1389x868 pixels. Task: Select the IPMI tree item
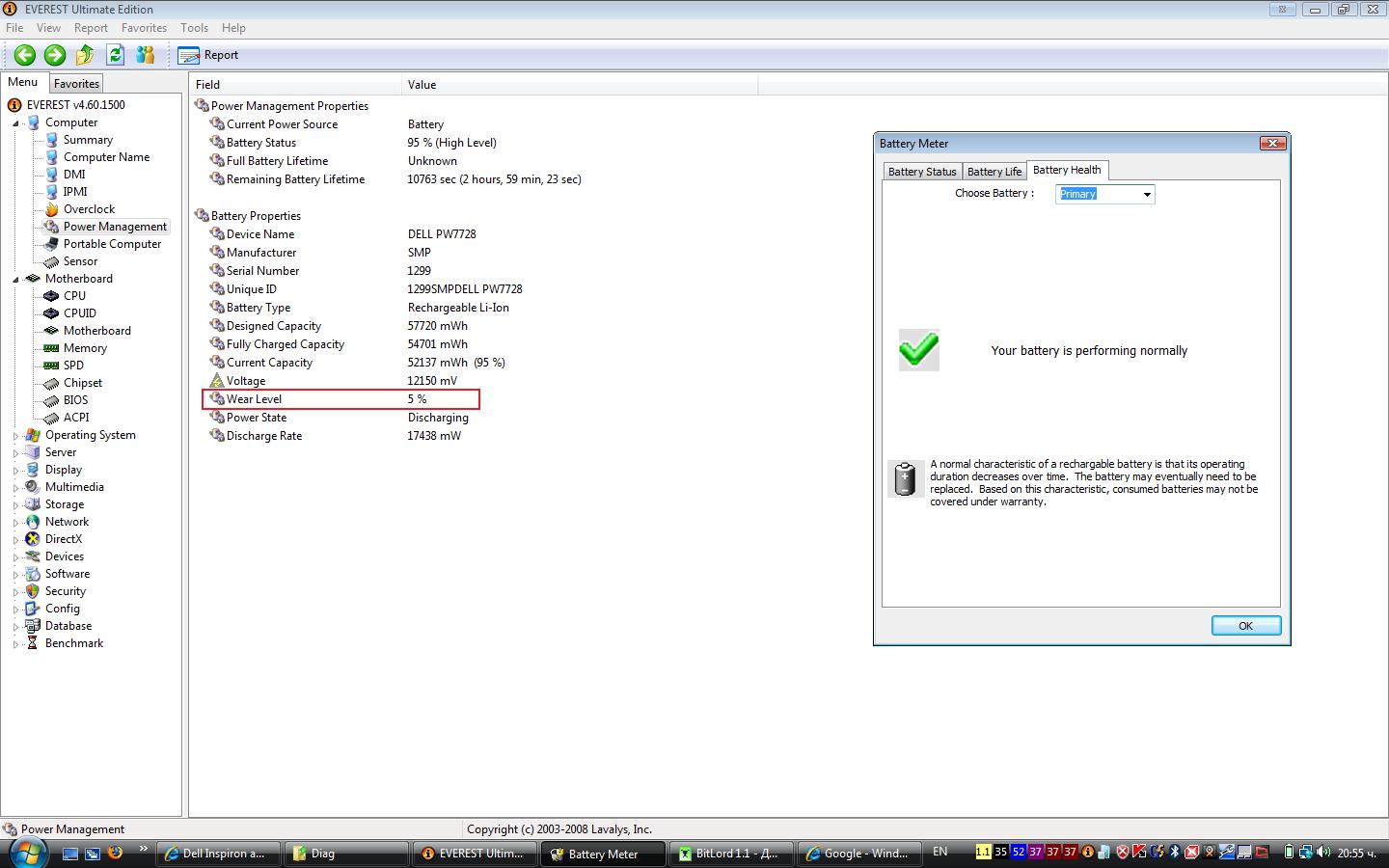tap(75, 192)
